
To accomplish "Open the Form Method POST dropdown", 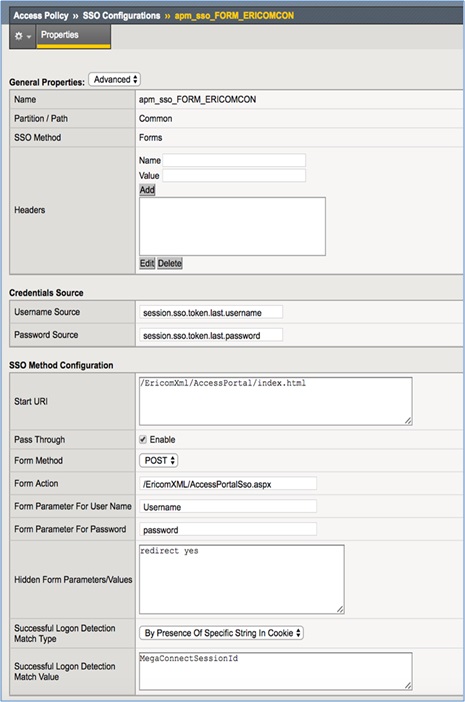I will 159,461.
